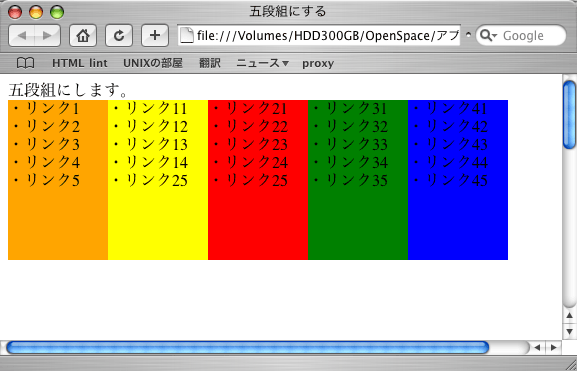Screen dimensions: 577x371
Task: Click the page icon in the address bar
Action: click(187, 35)
